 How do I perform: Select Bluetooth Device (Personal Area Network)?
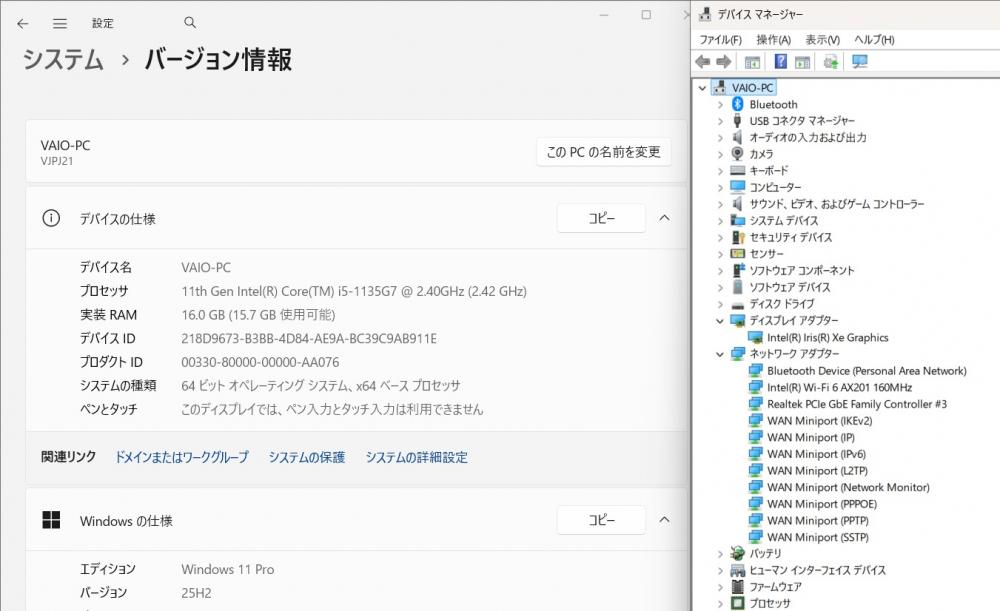point(866,371)
